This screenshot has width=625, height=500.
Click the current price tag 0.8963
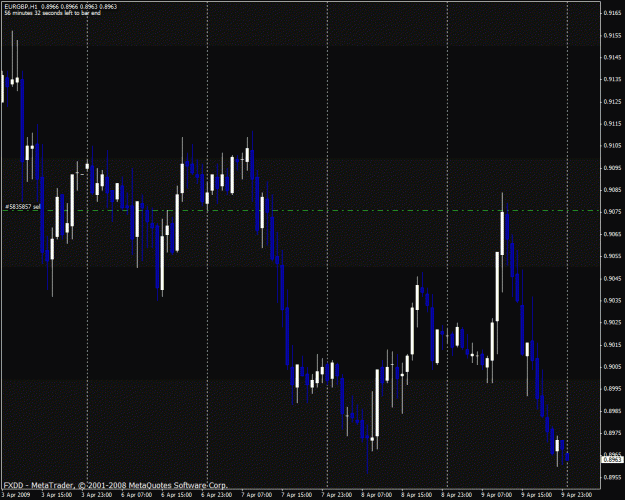[612, 459]
